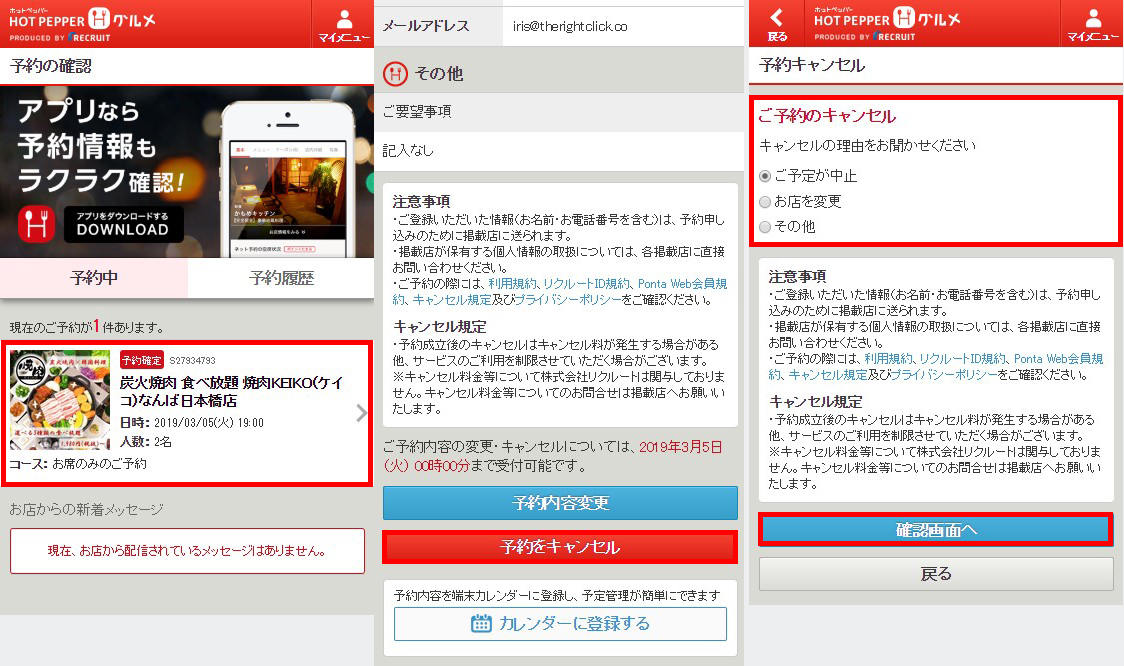Image resolution: width=1124 pixels, height=666 pixels.
Task: Click the 日時 2019/03/05(火) 19:00 text
Action: coord(191,423)
